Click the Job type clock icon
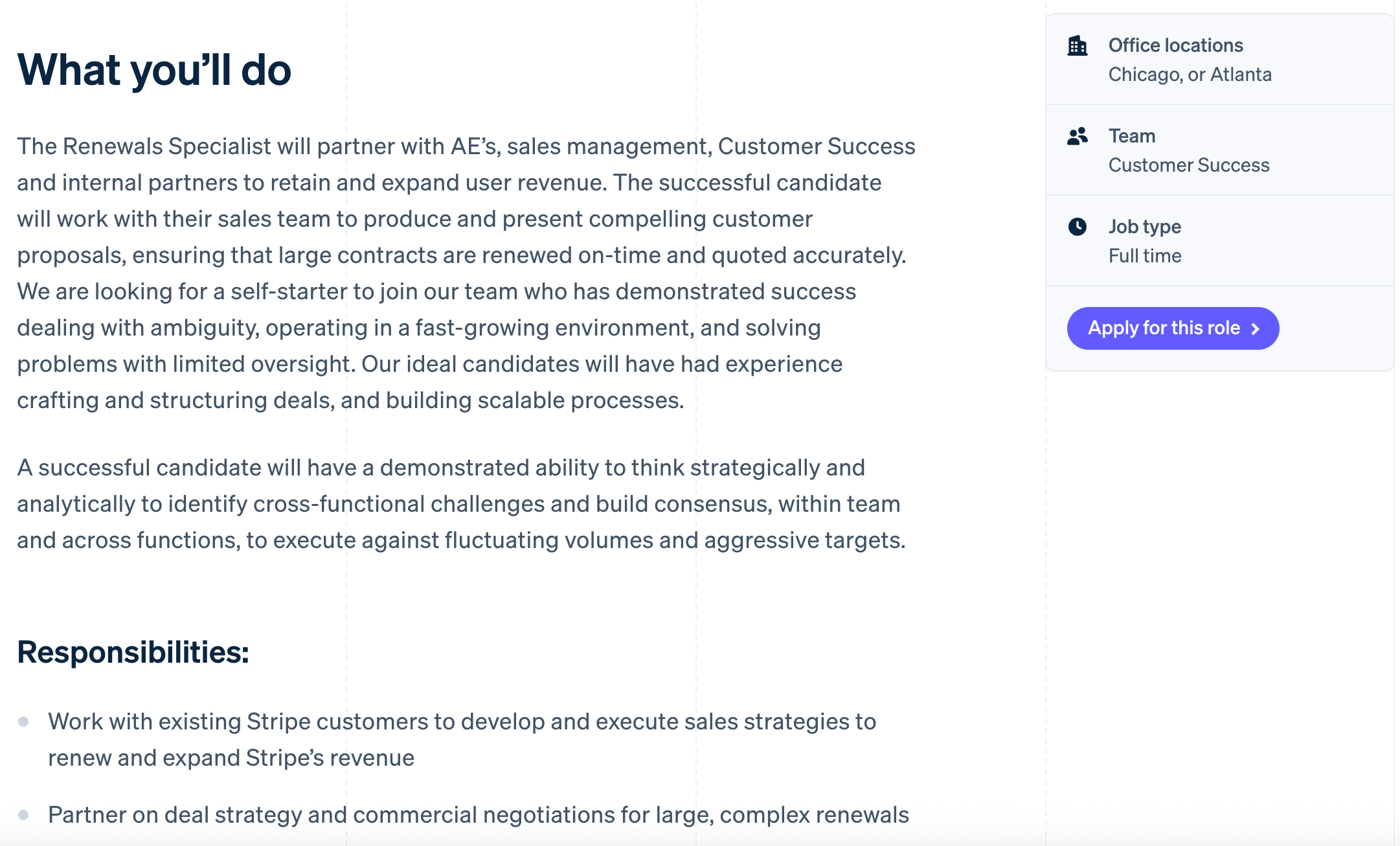The image size is (1400, 846). [x=1078, y=227]
